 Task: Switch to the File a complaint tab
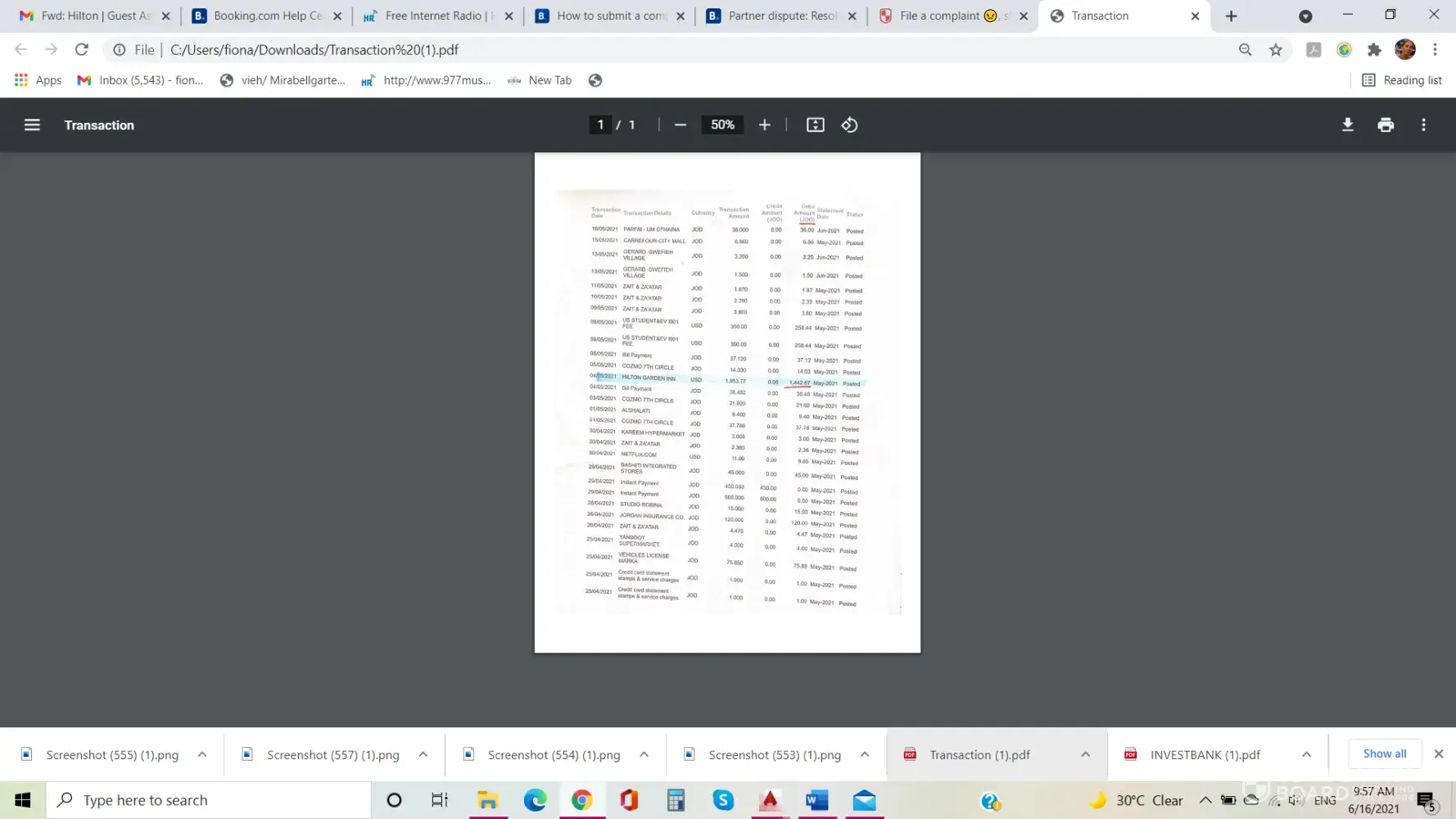tap(953, 16)
